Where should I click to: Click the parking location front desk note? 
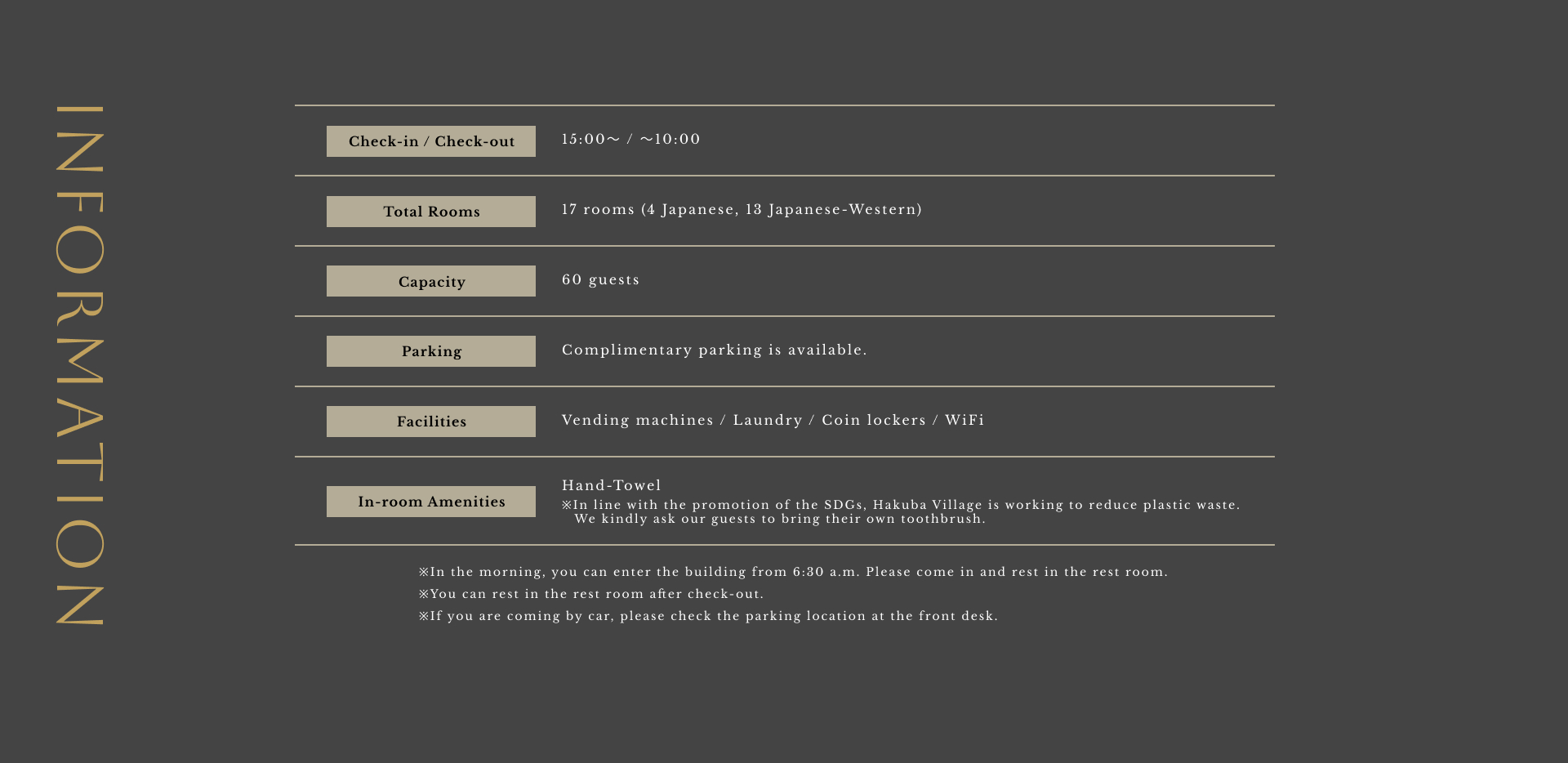pyautogui.click(x=708, y=616)
